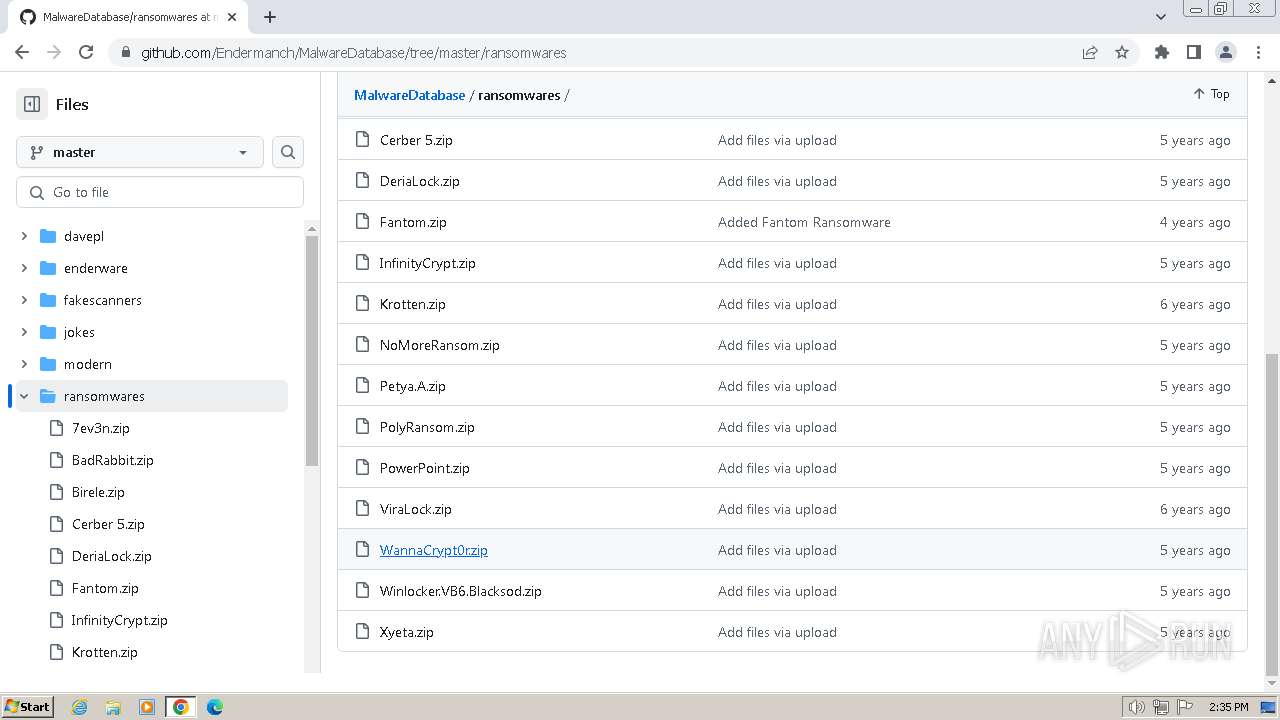Open Windows Explorer from taskbar
The height and width of the screenshot is (720, 1280).
tap(113, 707)
